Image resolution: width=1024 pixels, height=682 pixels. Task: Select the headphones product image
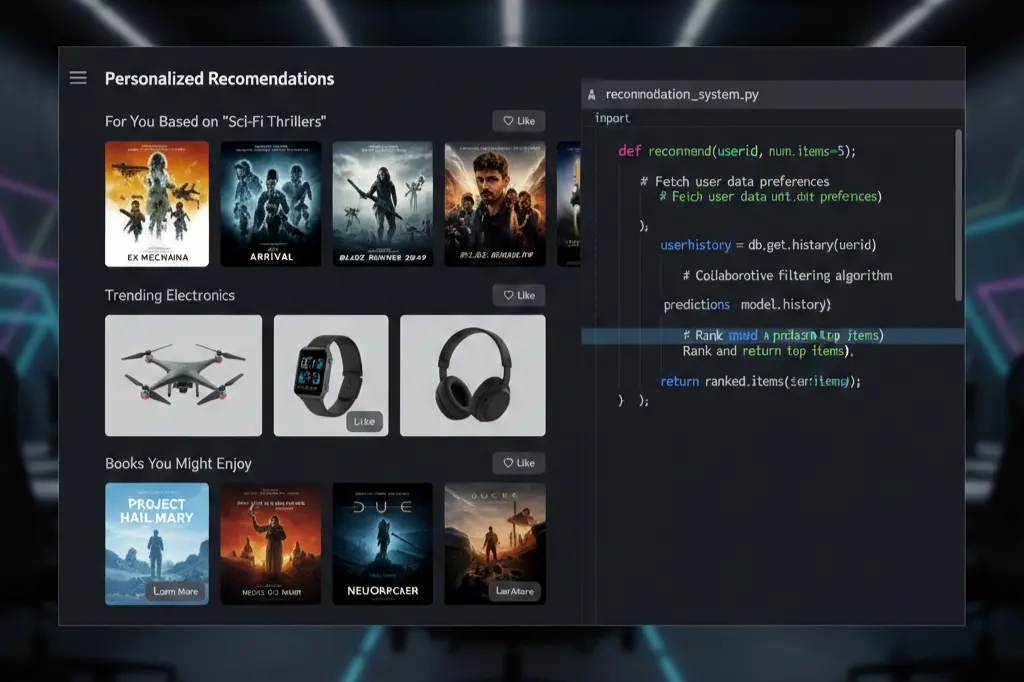472,375
